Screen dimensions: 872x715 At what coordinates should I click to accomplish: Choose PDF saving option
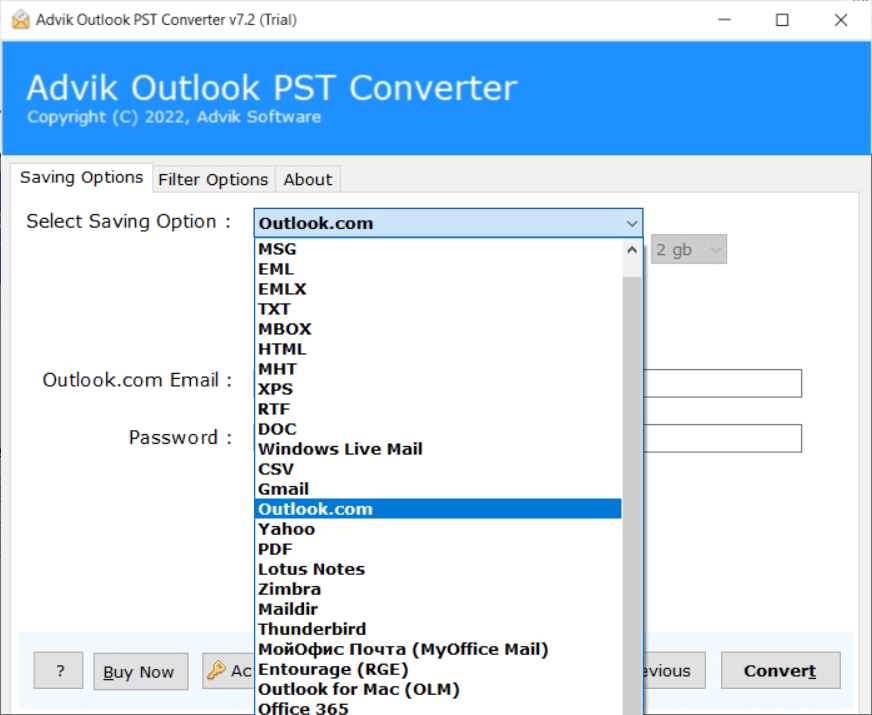tap(438, 549)
